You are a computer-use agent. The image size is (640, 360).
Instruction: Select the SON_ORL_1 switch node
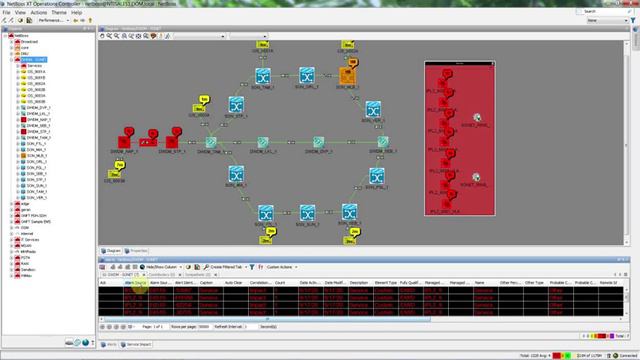coord(307,76)
